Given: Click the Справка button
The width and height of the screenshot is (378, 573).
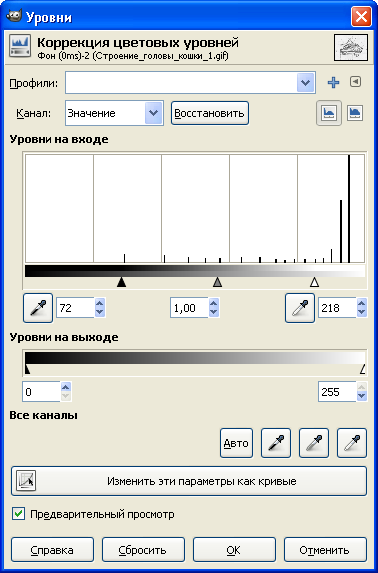Looking at the screenshot, I should [x=52, y=550].
